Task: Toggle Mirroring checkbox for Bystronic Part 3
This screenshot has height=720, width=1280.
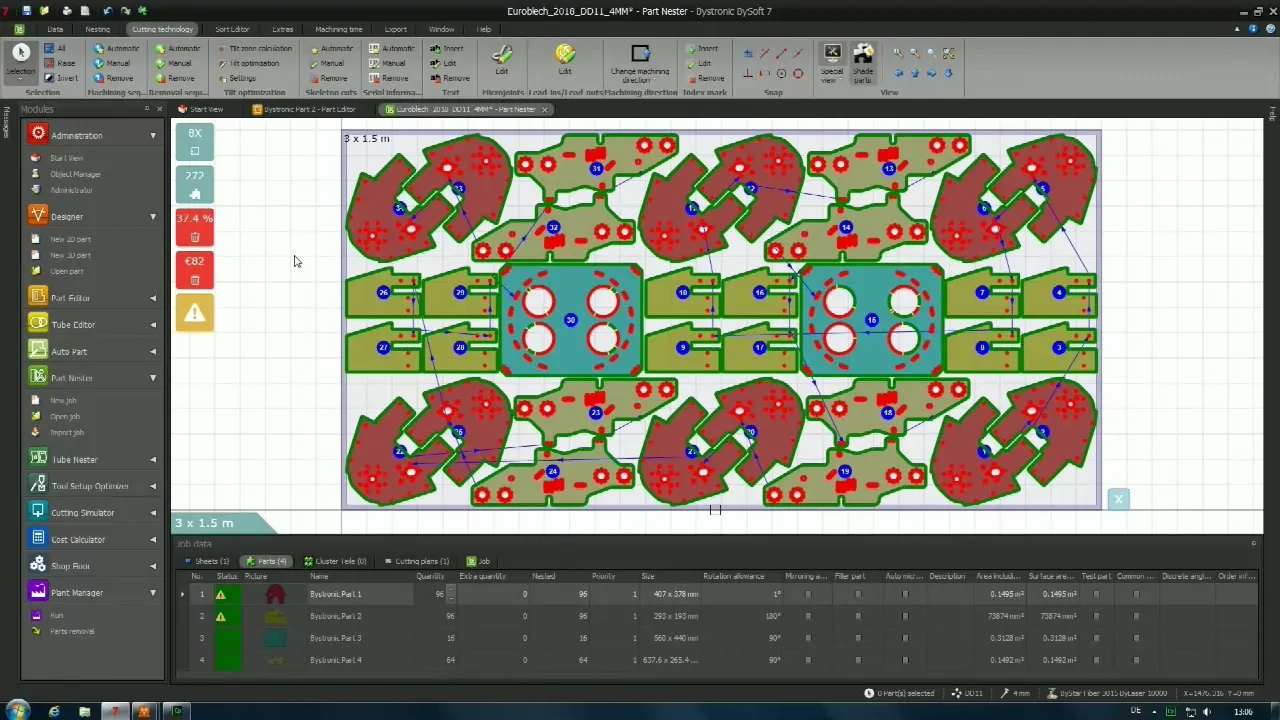Action: [x=808, y=638]
